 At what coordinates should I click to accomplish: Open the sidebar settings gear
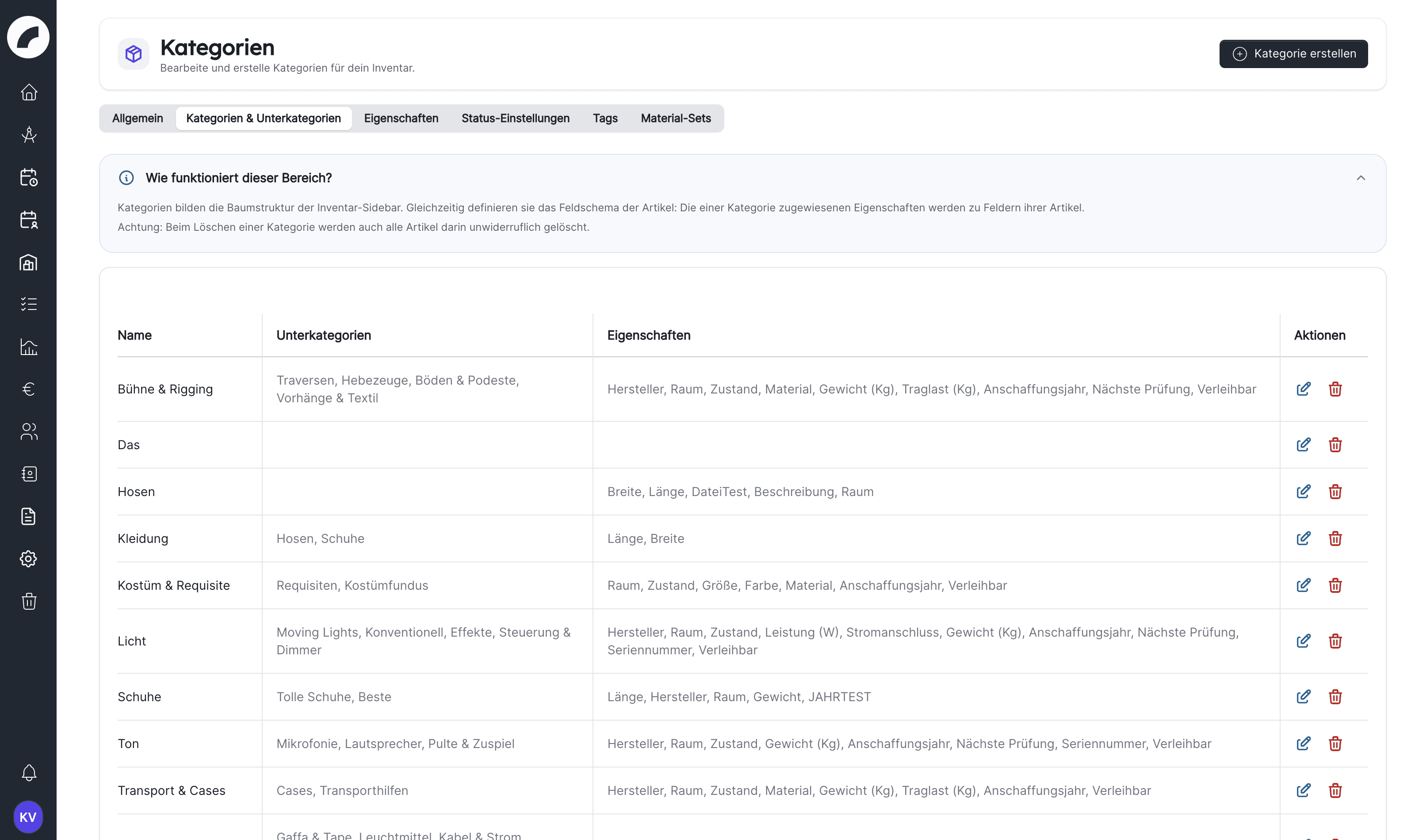click(x=28, y=559)
